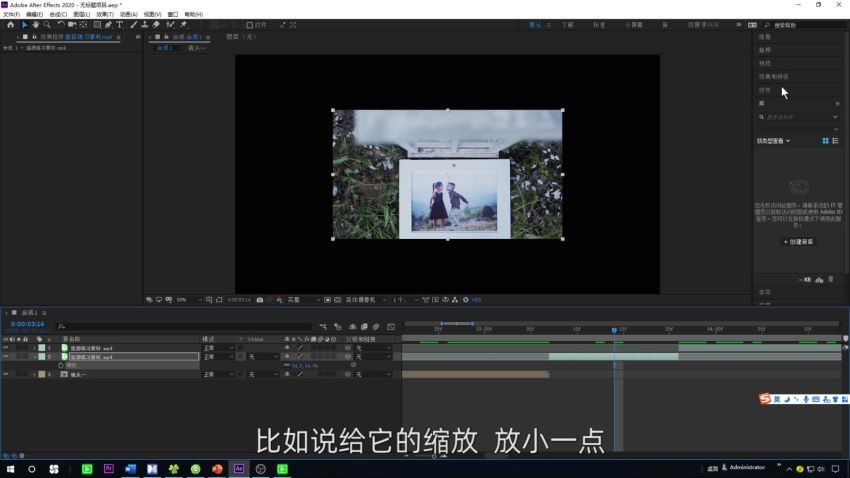Screen dimensions: 850x478
Task: Open the Edit (编辑) menu
Action: 34,14
